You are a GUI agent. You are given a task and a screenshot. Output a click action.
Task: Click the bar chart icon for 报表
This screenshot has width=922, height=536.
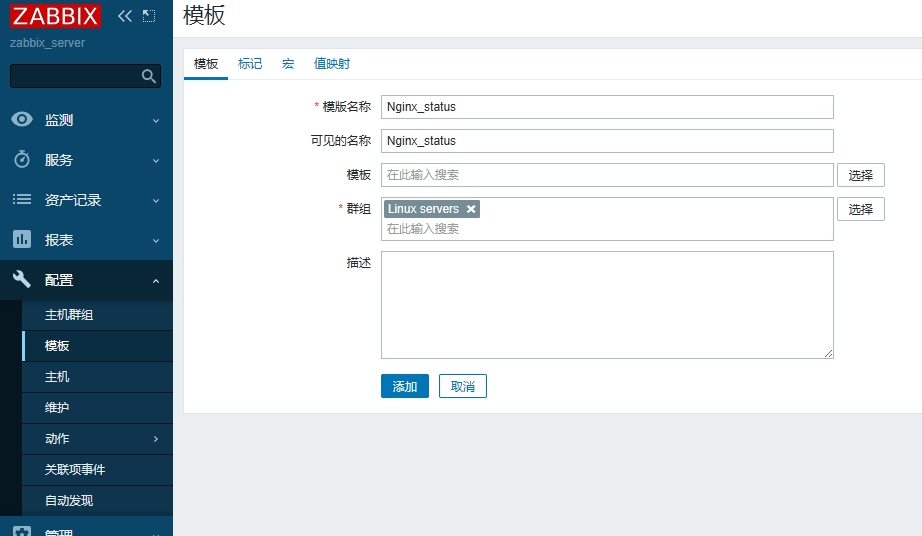point(22,240)
